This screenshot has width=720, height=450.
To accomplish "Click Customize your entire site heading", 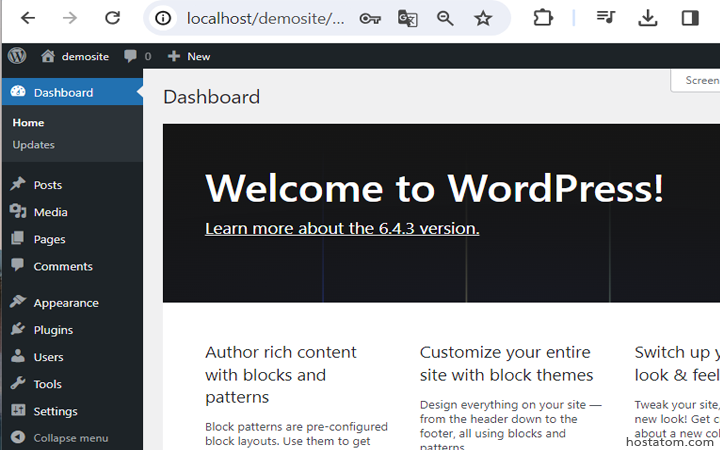I will tap(506, 364).
